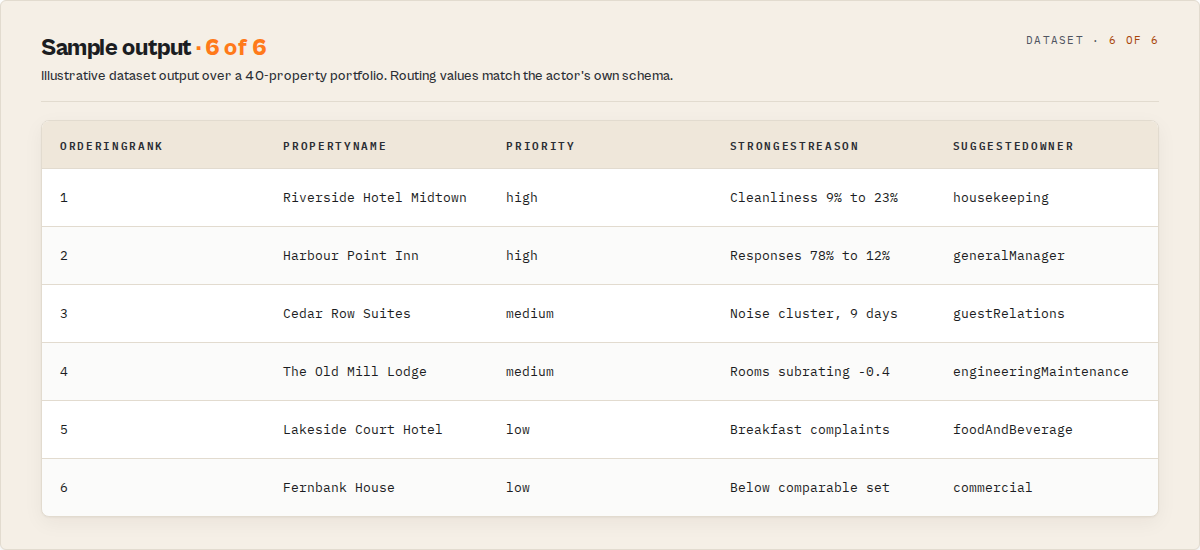Click priority high for Harbour Point Inn

522,256
